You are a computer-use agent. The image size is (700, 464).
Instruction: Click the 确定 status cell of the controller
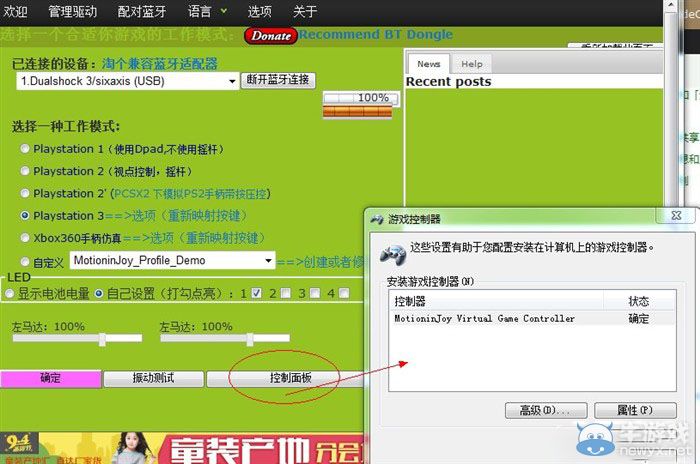[x=639, y=319]
